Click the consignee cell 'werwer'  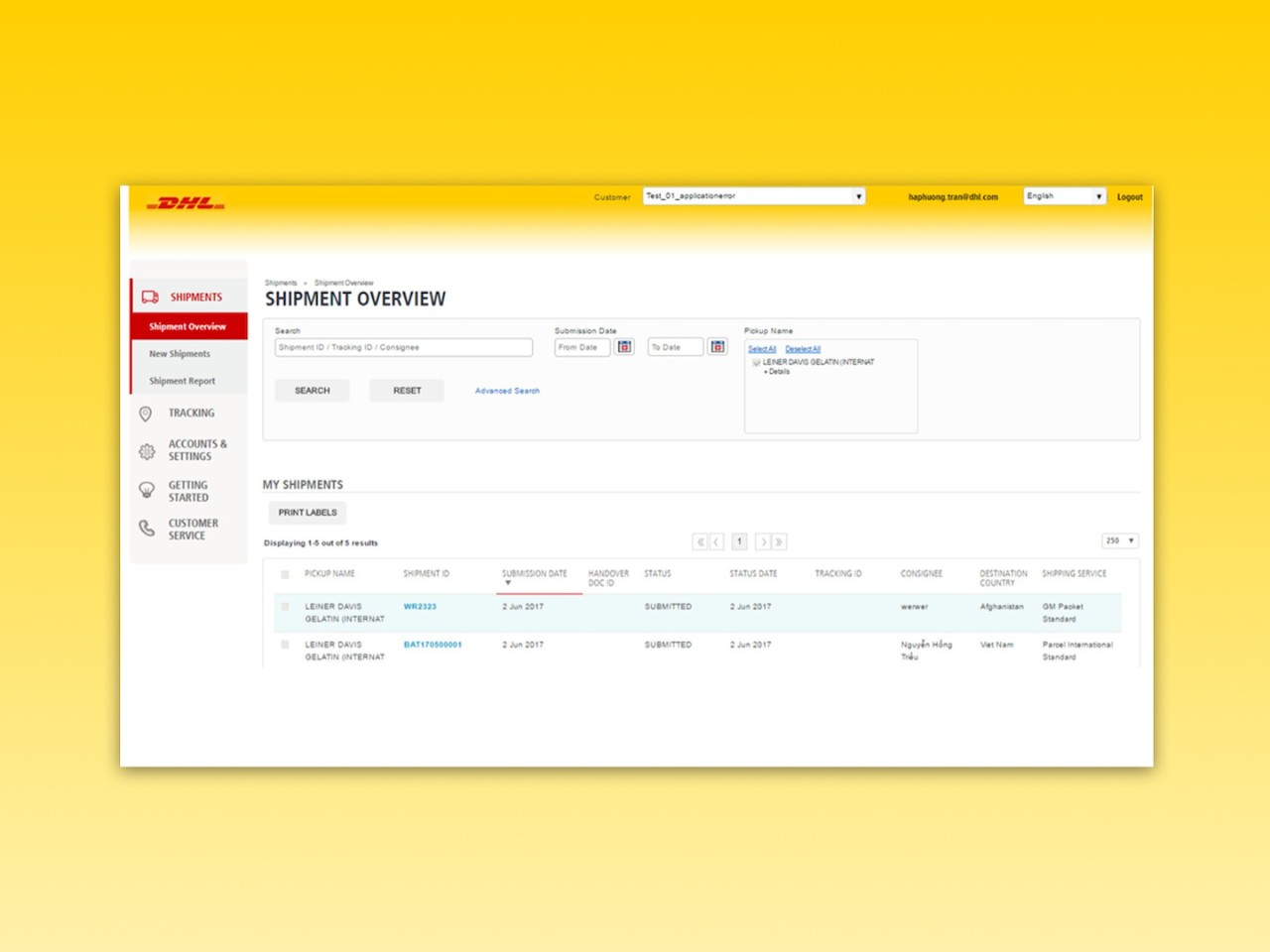click(x=914, y=607)
